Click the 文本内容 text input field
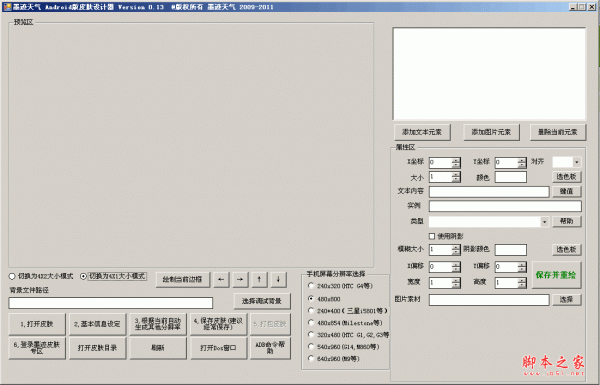600x385 pixels. [489, 192]
